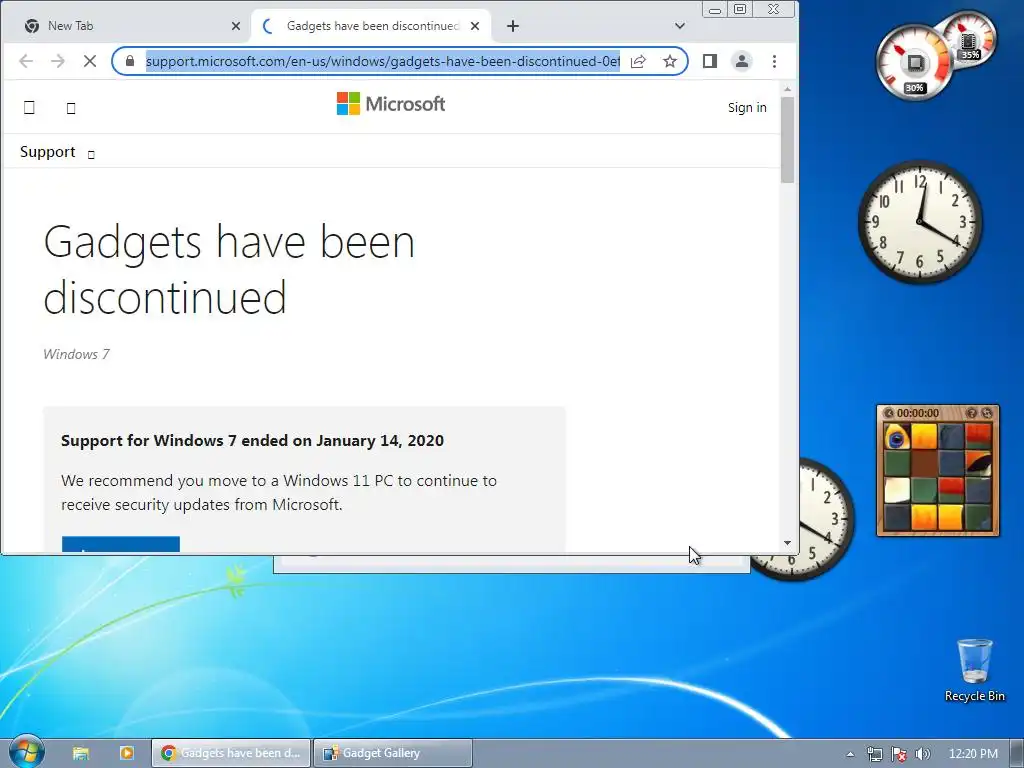Go forward in Chrome
This screenshot has height=768, width=1024.
click(x=58, y=61)
